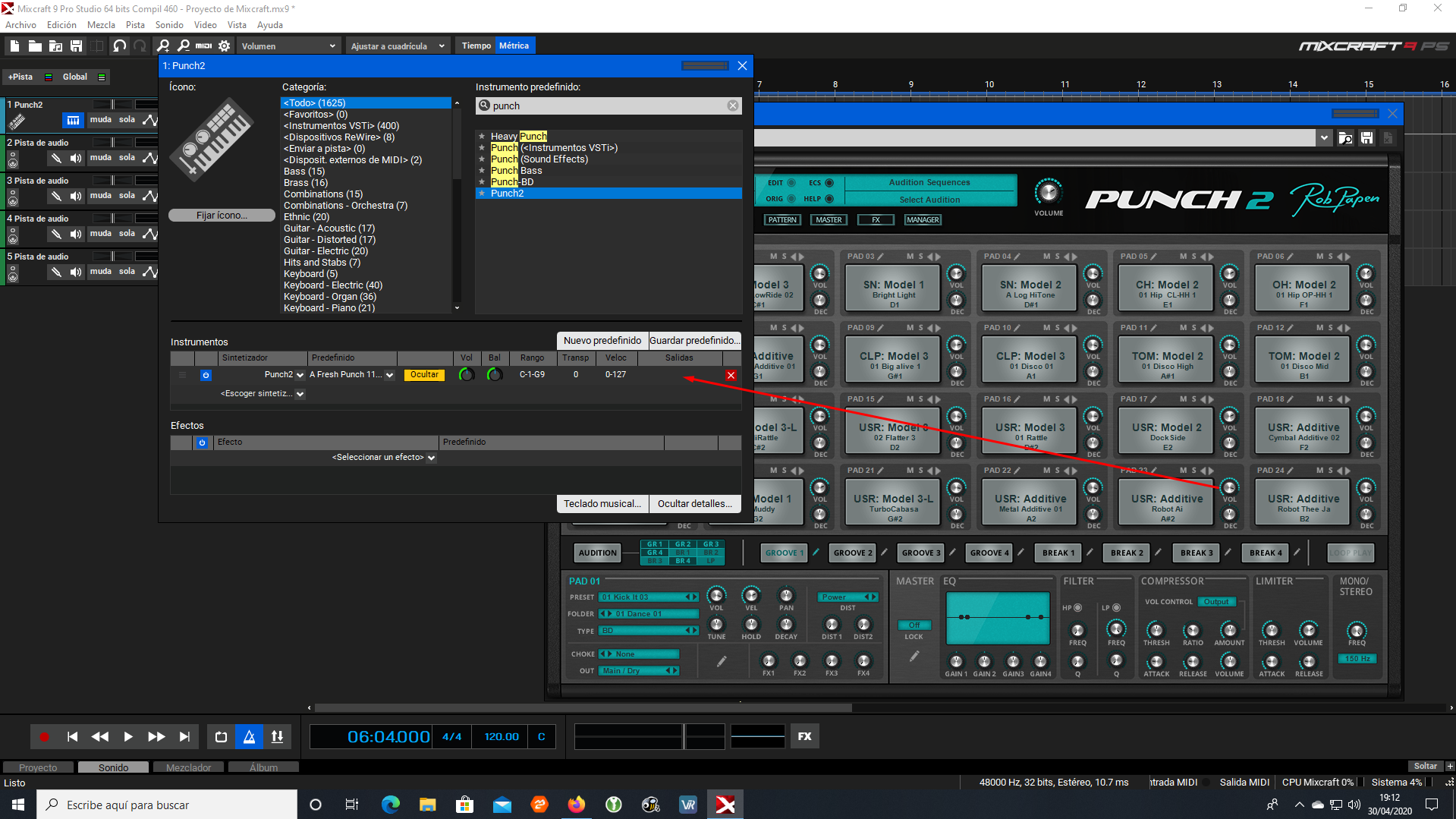Viewport: 1456px width, 819px height.
Task: Open the Ayuda menu
Action: [x=269, y=25]
